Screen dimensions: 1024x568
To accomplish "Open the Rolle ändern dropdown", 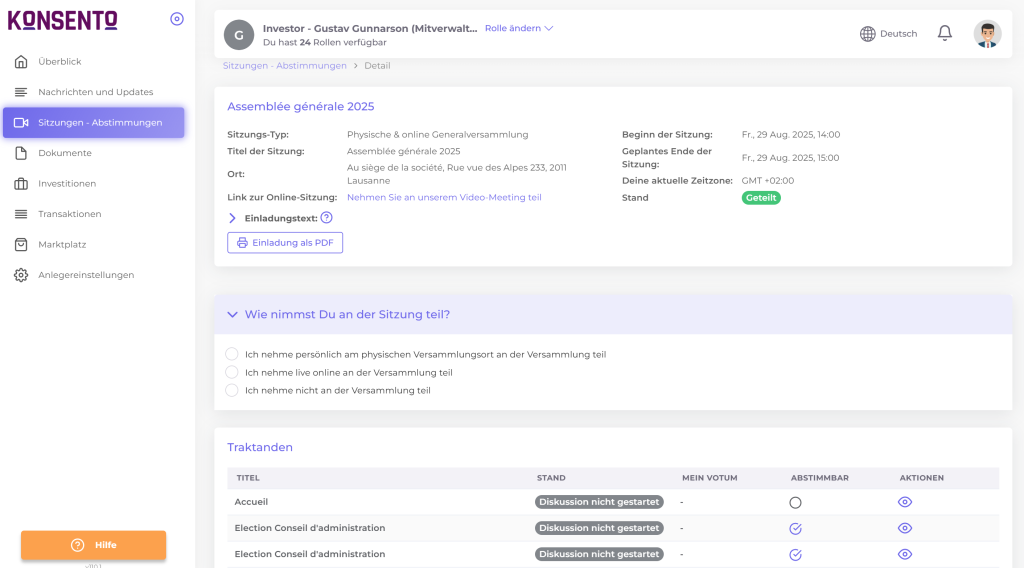I will click(519, 28).
